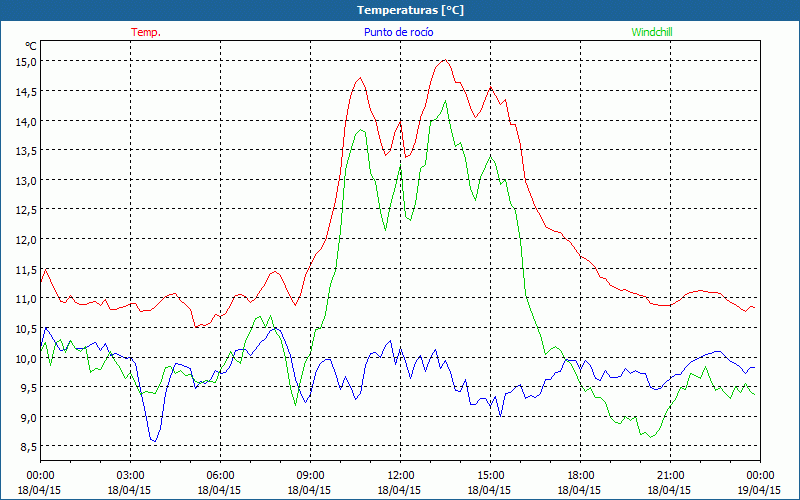Viewport: 800px width, 500px height.
Task: Click the "11,5" y-axis value
Action: (x=27, y=269)
